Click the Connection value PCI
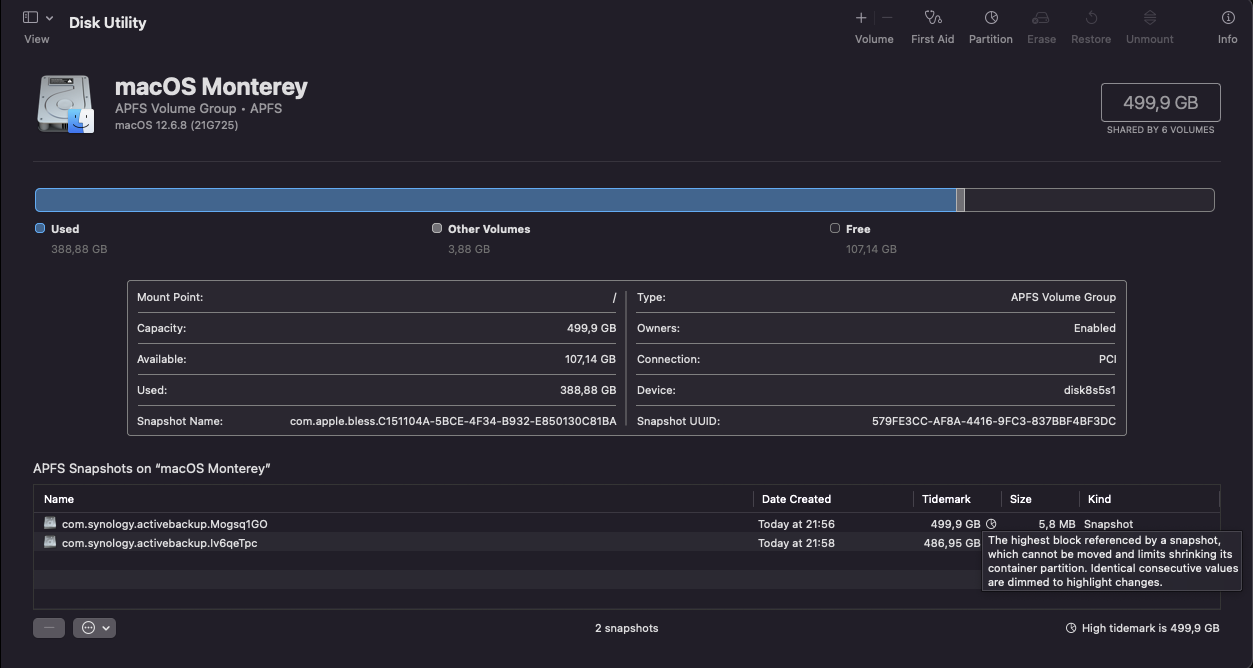 [1107, 359]
